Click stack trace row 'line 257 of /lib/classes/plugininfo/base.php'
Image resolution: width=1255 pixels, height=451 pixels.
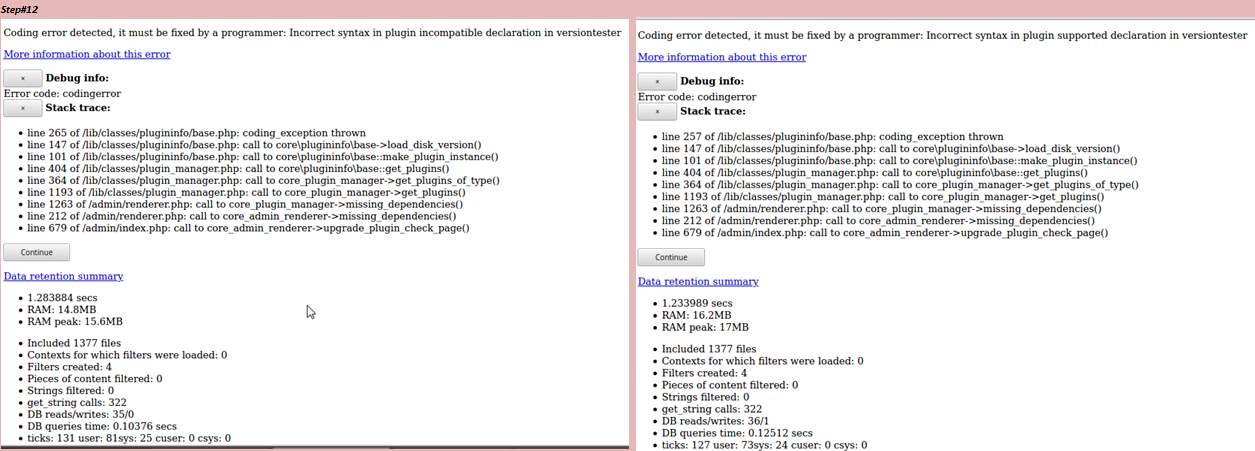click(833, 137)
